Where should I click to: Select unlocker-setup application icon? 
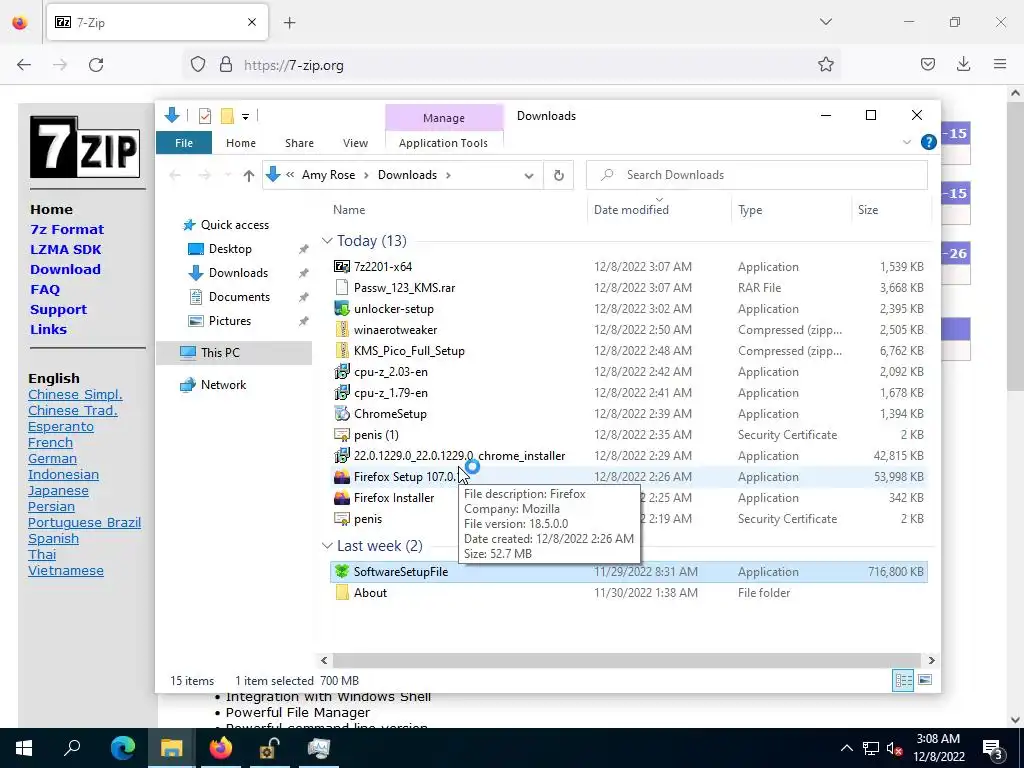(x=342, y=309)
